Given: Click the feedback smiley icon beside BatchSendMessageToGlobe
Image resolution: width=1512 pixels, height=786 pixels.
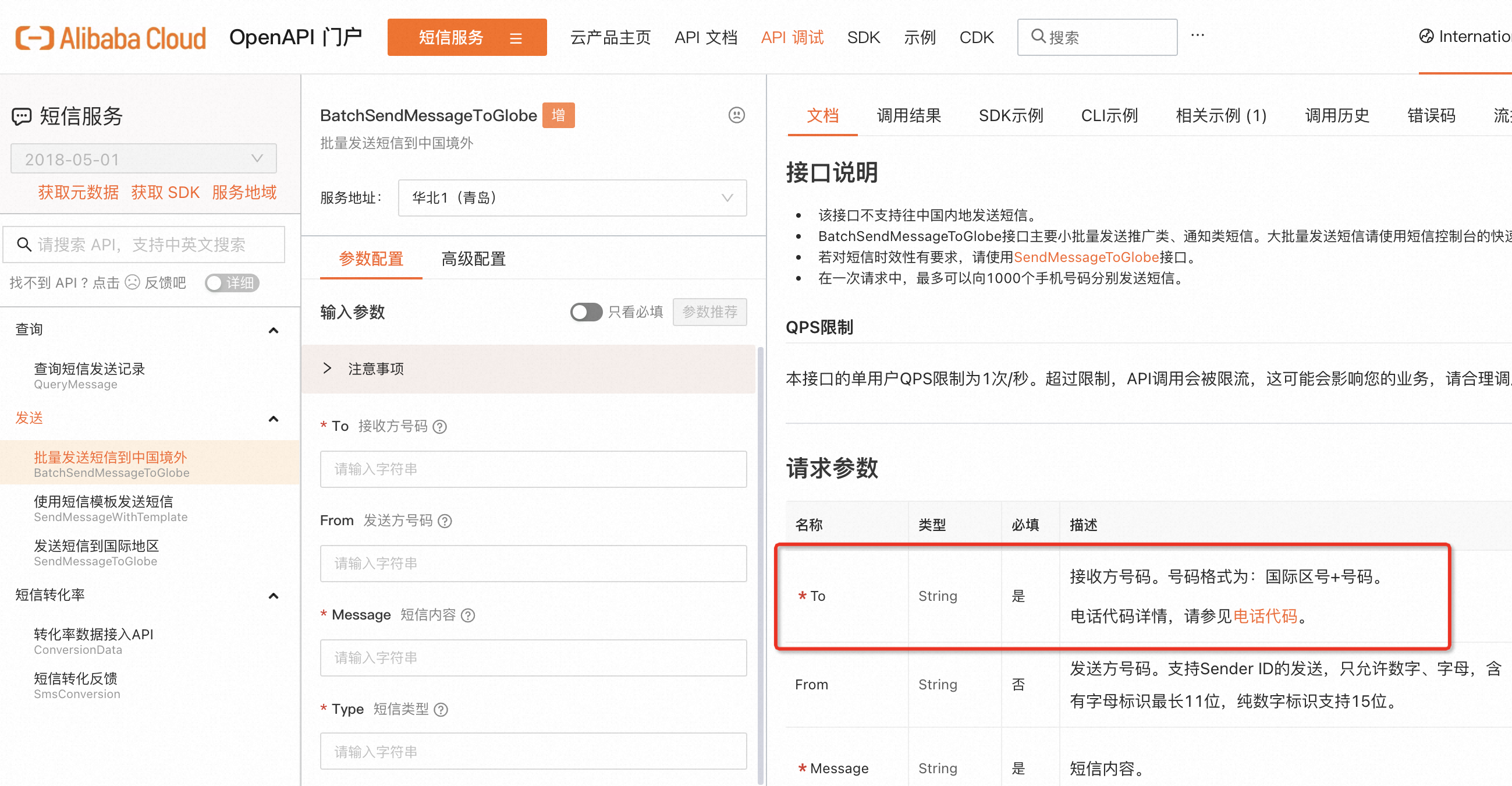Looking at the screenshot, I should [x=736, y=115].
